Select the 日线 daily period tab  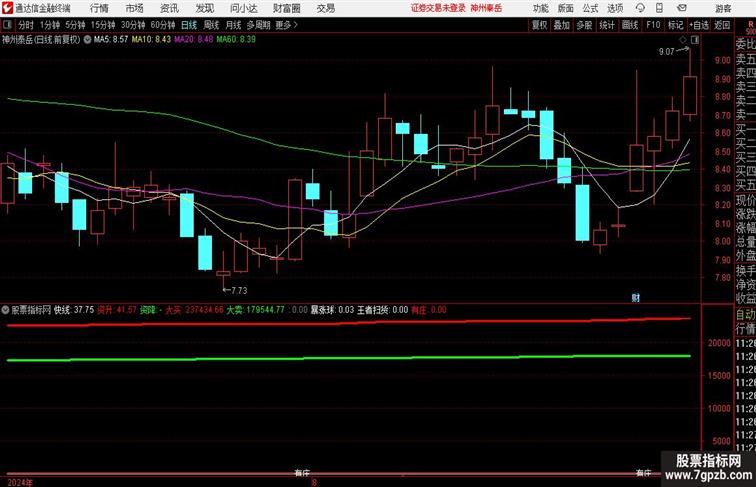coord(189,25)
